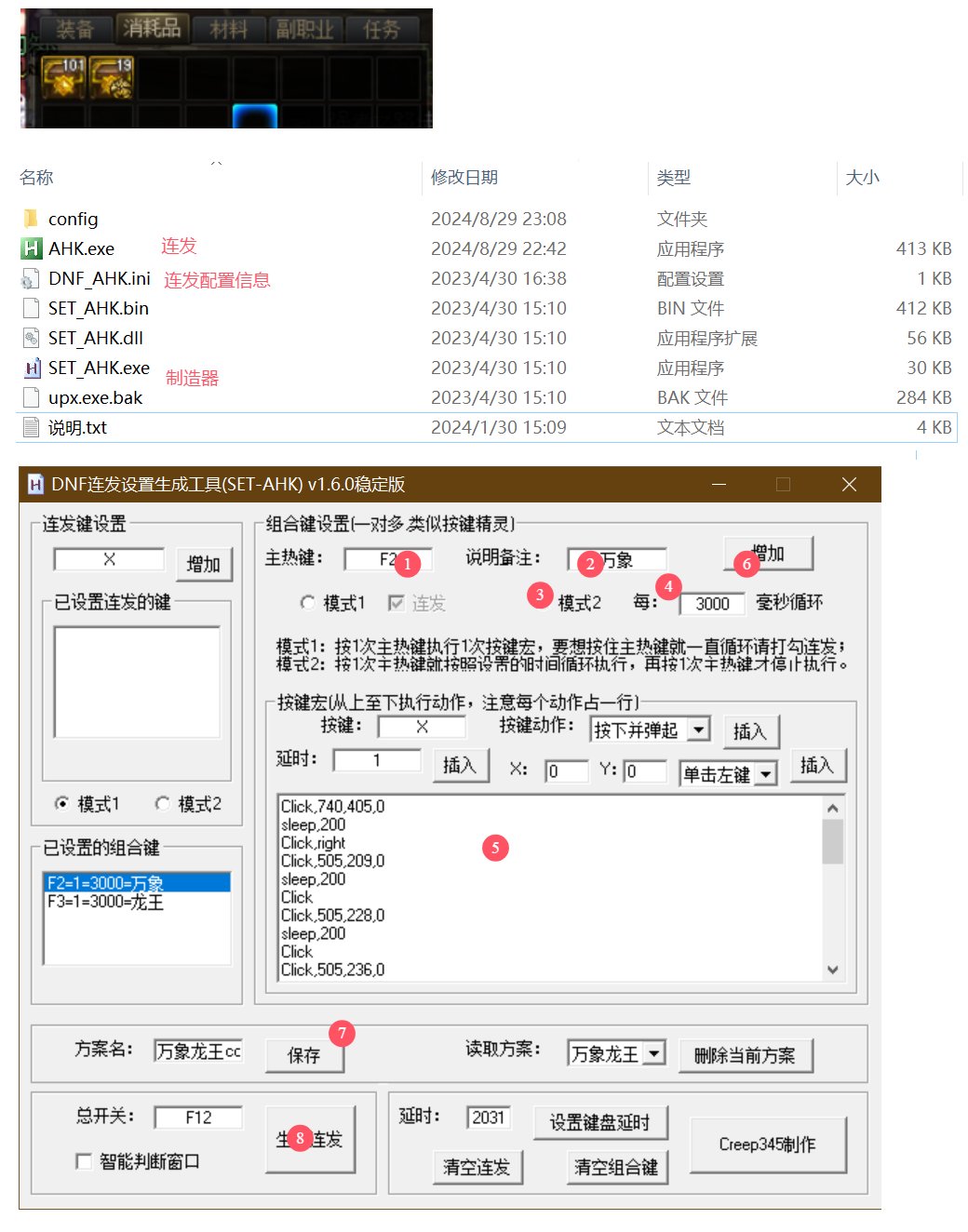Click the macro list vertical scrollbar thumb
Viewport: 968px width, 1232px height.
[833, 842]
